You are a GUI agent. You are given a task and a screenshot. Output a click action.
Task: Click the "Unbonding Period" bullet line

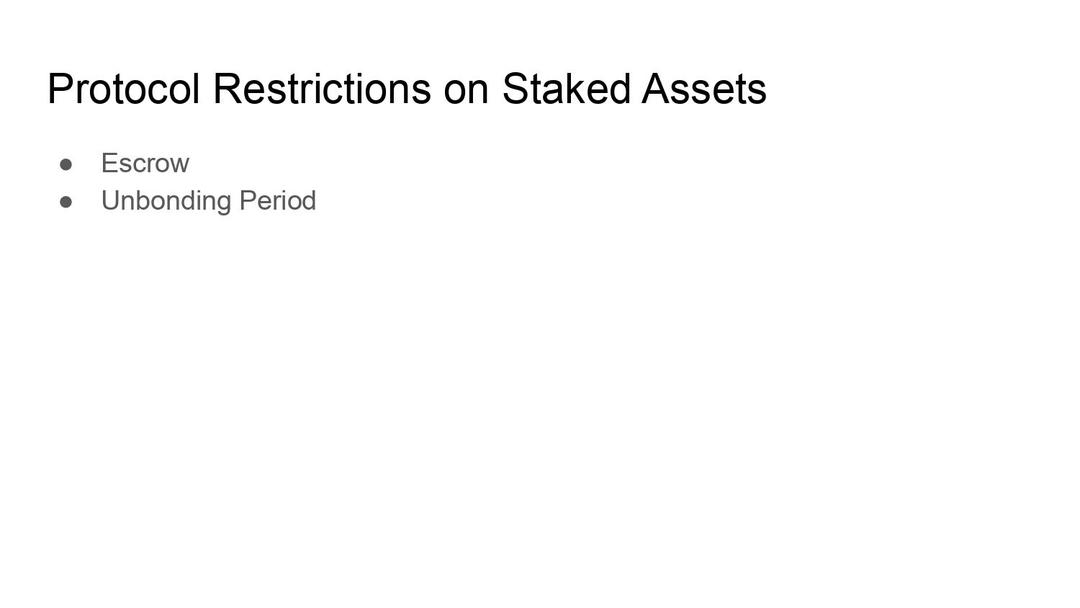pos(208,201)
